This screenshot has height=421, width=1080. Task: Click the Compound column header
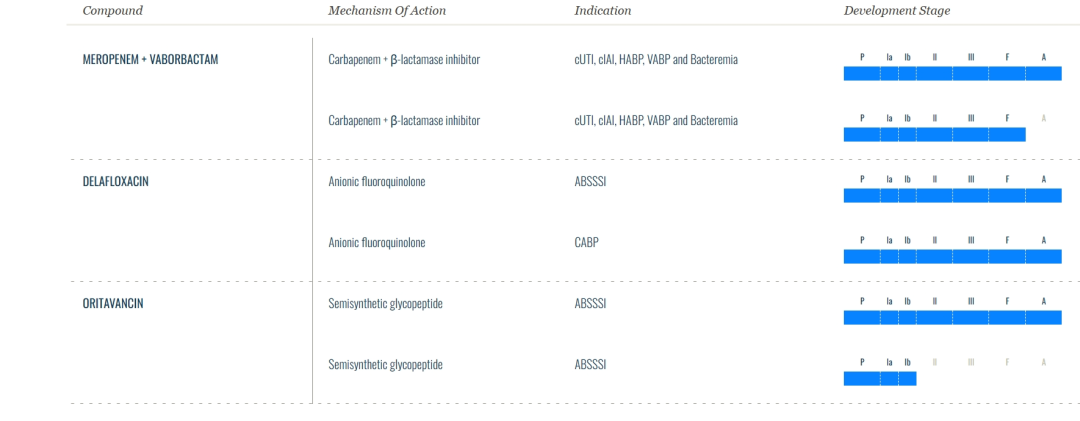pyautogui.click(x=112, y=11)
